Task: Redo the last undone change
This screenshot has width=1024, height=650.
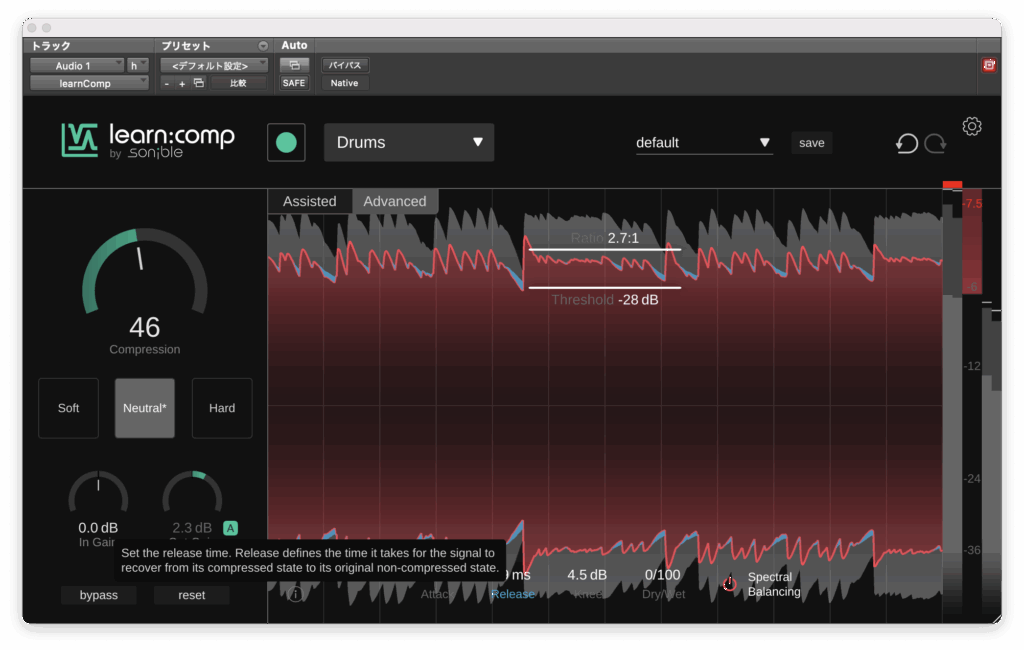Action: pyautogui.click(x=935, y=143)
